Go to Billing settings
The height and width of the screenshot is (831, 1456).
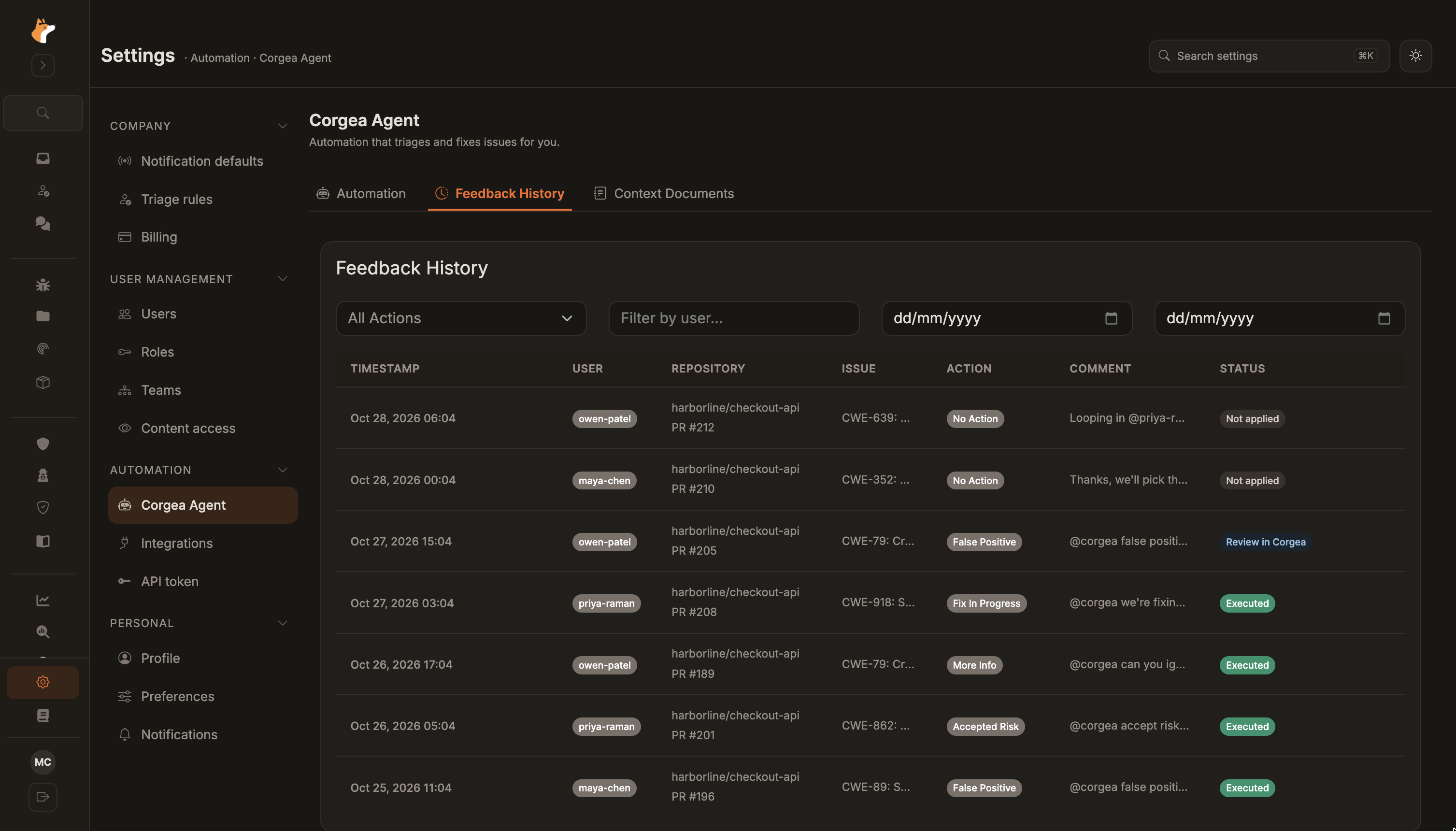click(x=202, y=237)
